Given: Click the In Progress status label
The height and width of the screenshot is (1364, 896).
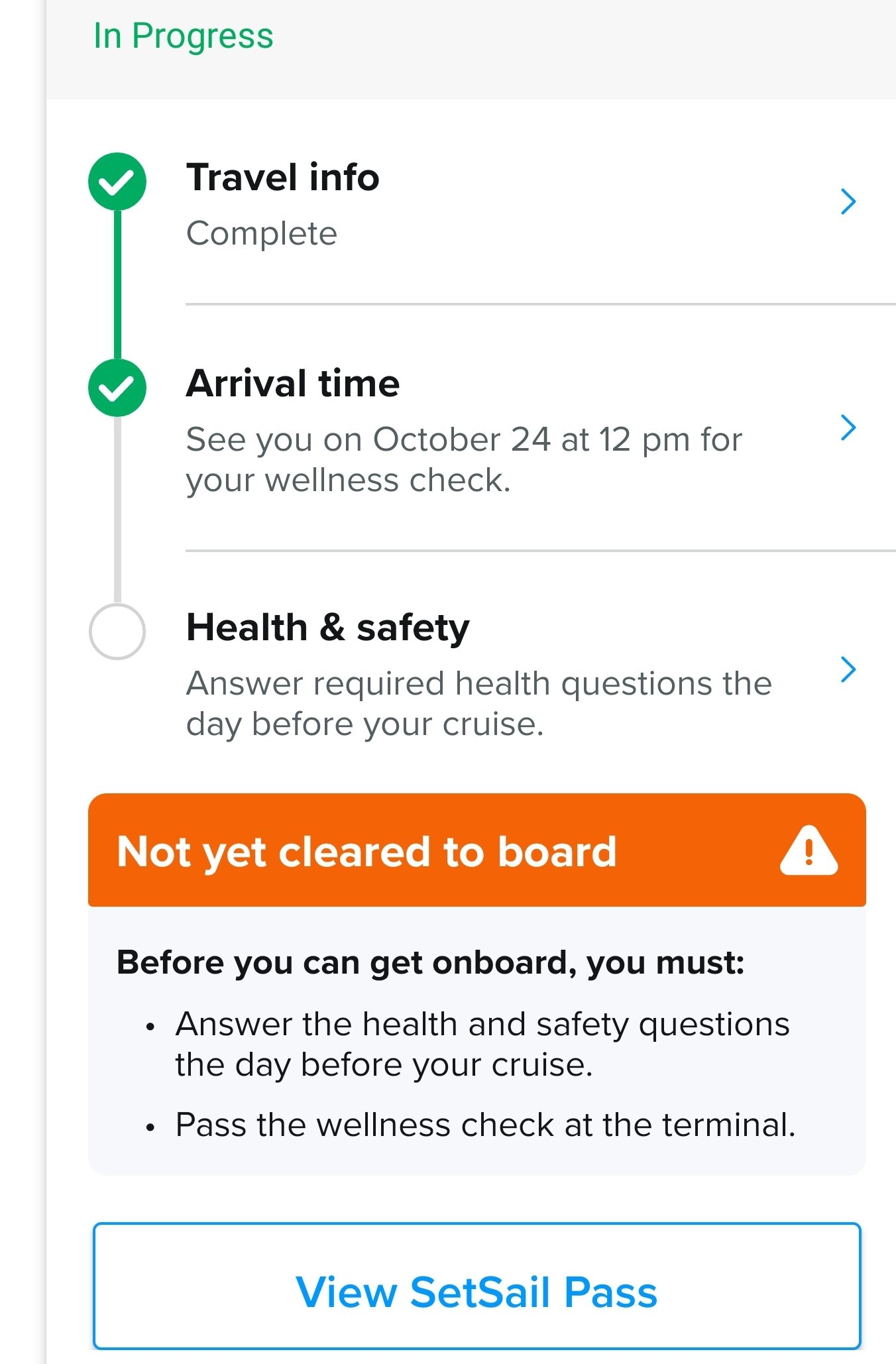Looking at the screenshot, I should [x=184, y=36].
